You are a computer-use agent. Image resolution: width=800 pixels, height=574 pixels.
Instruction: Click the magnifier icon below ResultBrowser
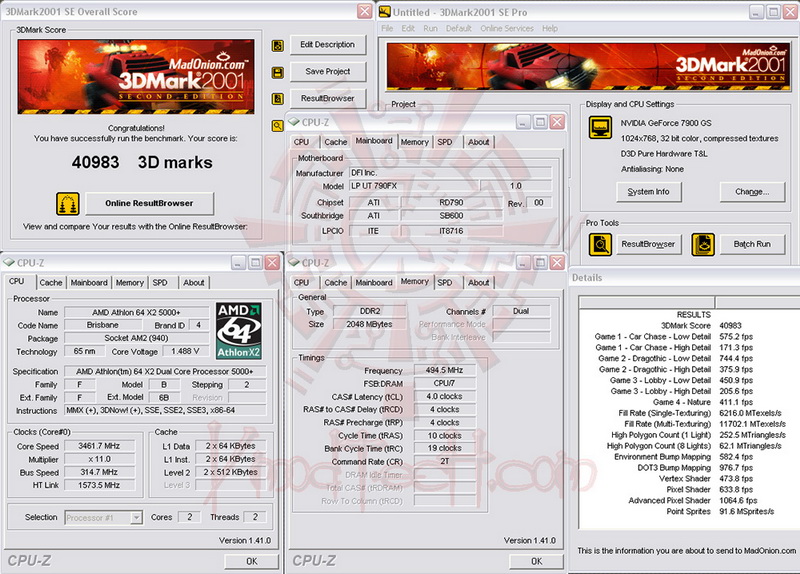pyautogui.click(x=277, y=125)
